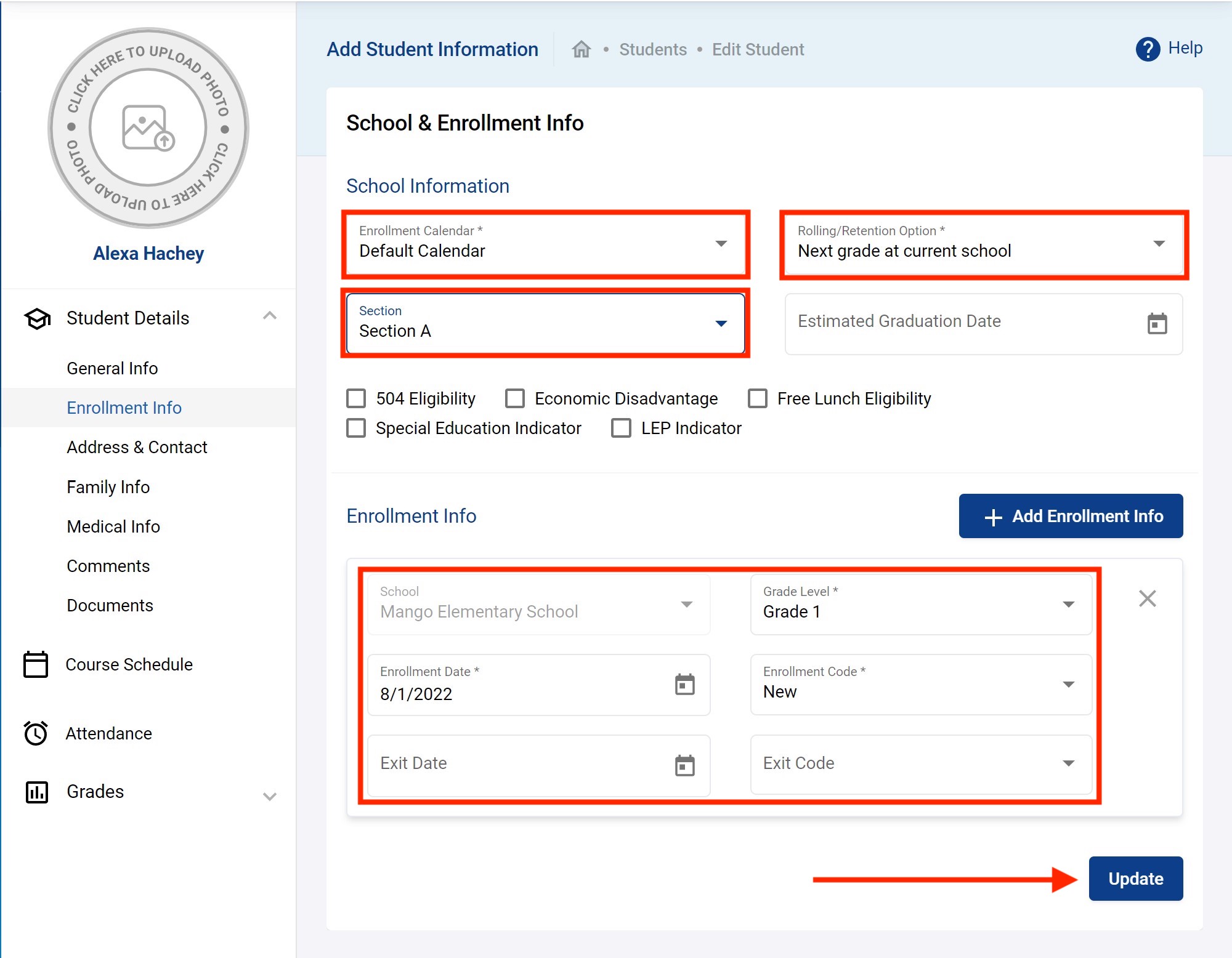Click the Add Enrollment Info button
Viewport: 1232px width, 958px height.
pos(1070,516)
